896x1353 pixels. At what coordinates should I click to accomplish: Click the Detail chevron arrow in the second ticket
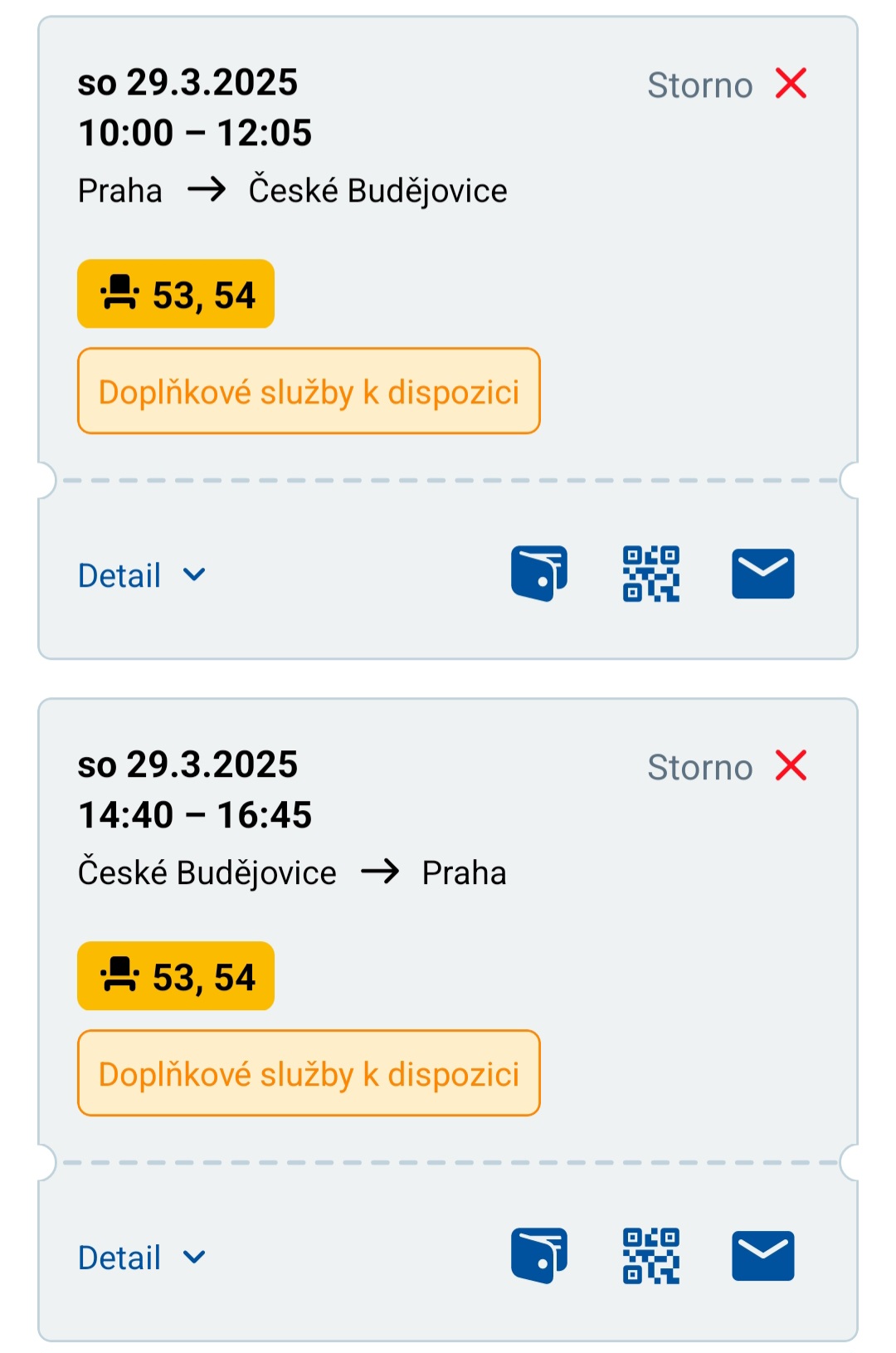(194, 1257)
